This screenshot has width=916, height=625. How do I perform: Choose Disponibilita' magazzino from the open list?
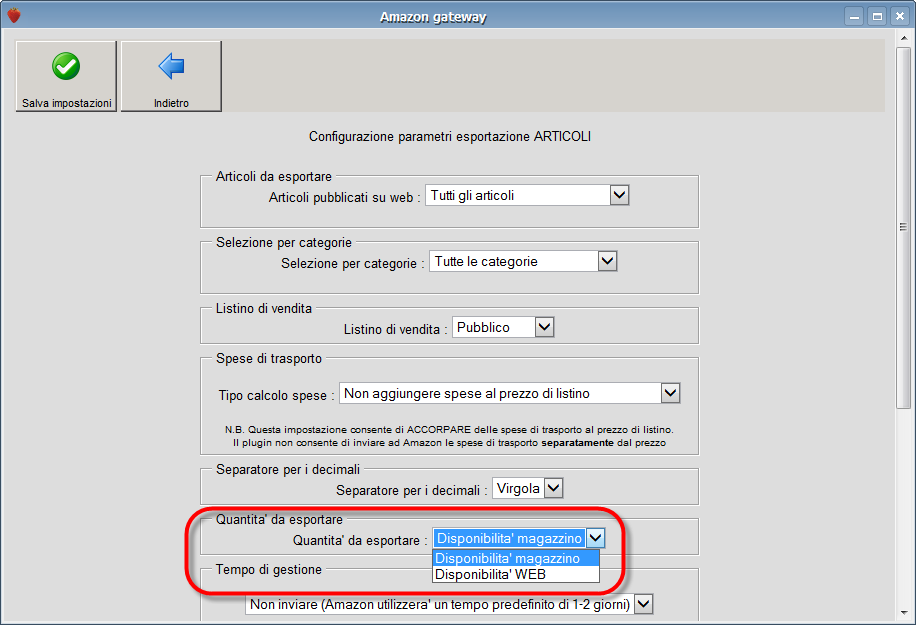click(516, 558)
